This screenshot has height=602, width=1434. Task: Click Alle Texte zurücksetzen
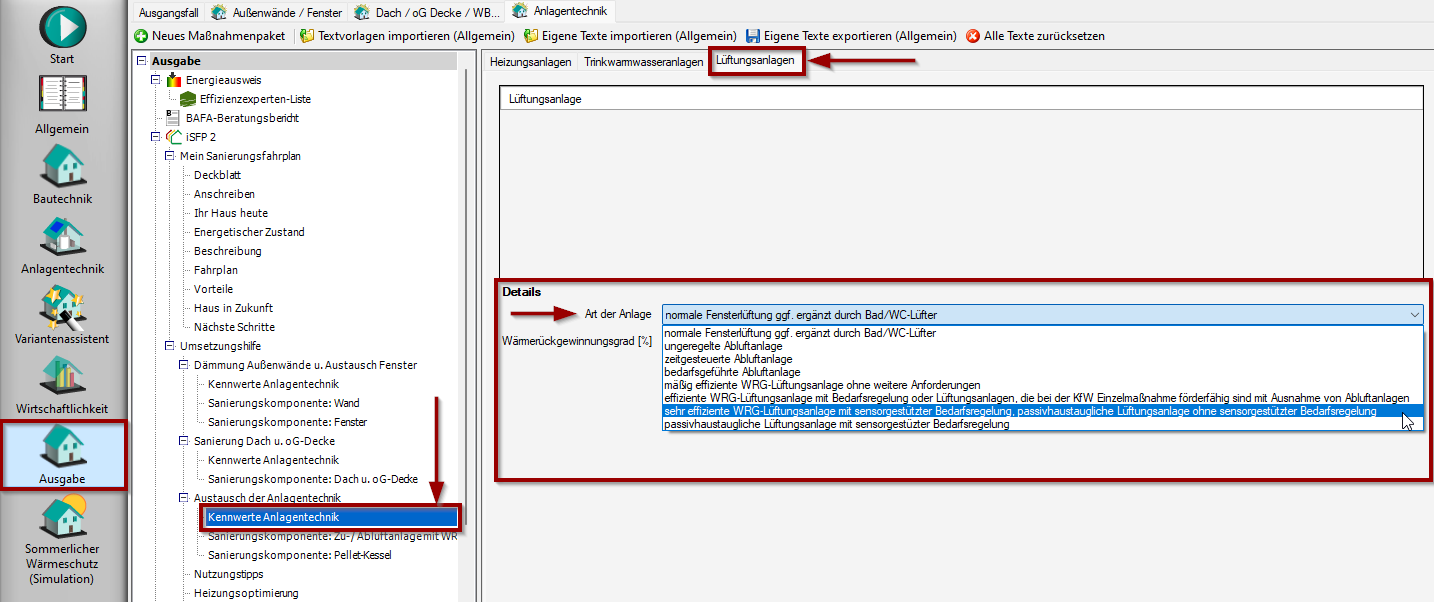1035,36
